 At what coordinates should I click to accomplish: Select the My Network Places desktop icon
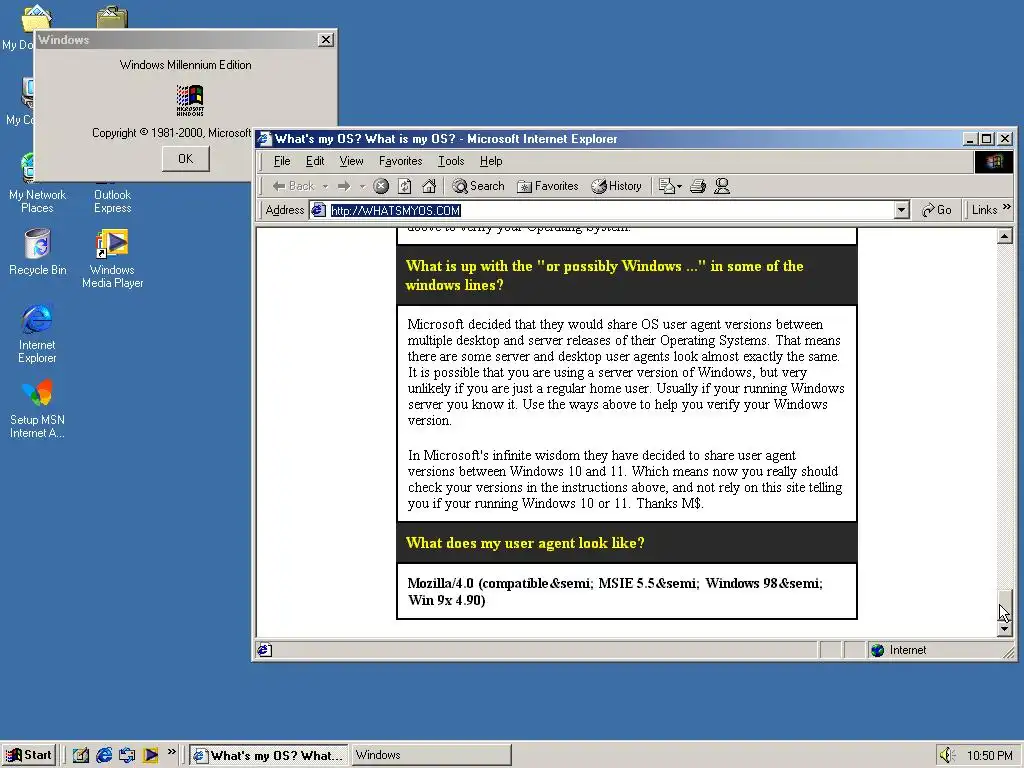[x=37, y=184]
